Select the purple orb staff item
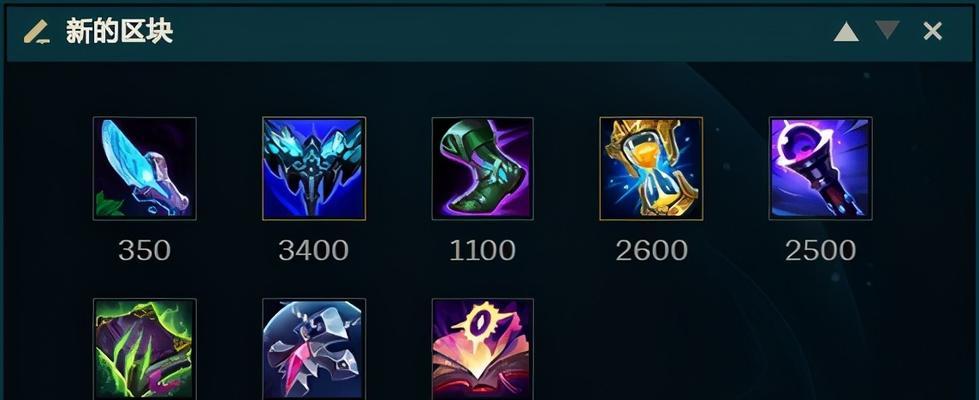Viewport: 979px width, 400px height. [x=820, y=168]
